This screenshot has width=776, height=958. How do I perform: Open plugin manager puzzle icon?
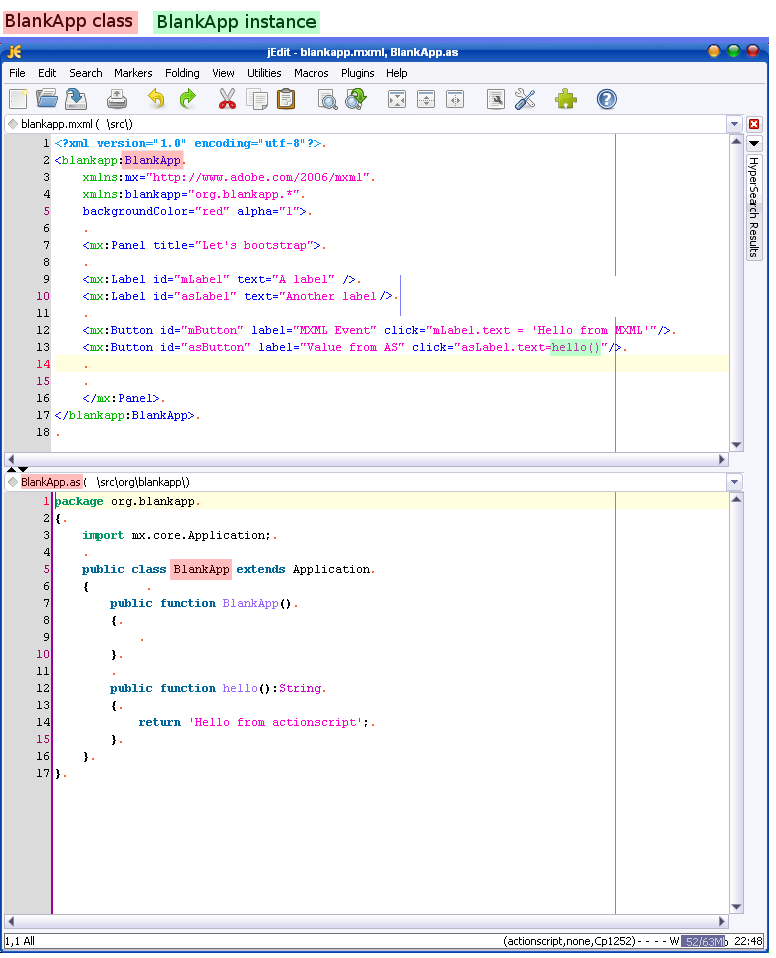pyautogui.click(x=566, y=99)
